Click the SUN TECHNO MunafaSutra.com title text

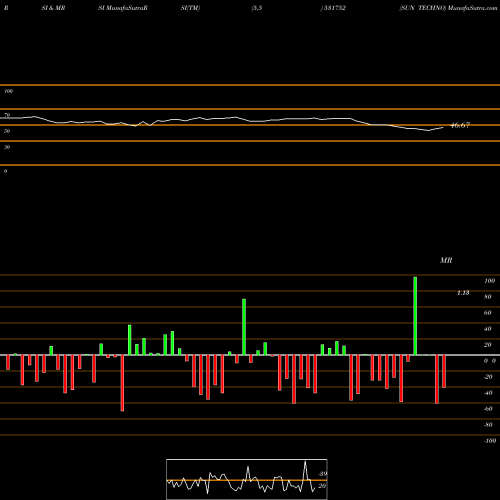click(x=448, y=8)
